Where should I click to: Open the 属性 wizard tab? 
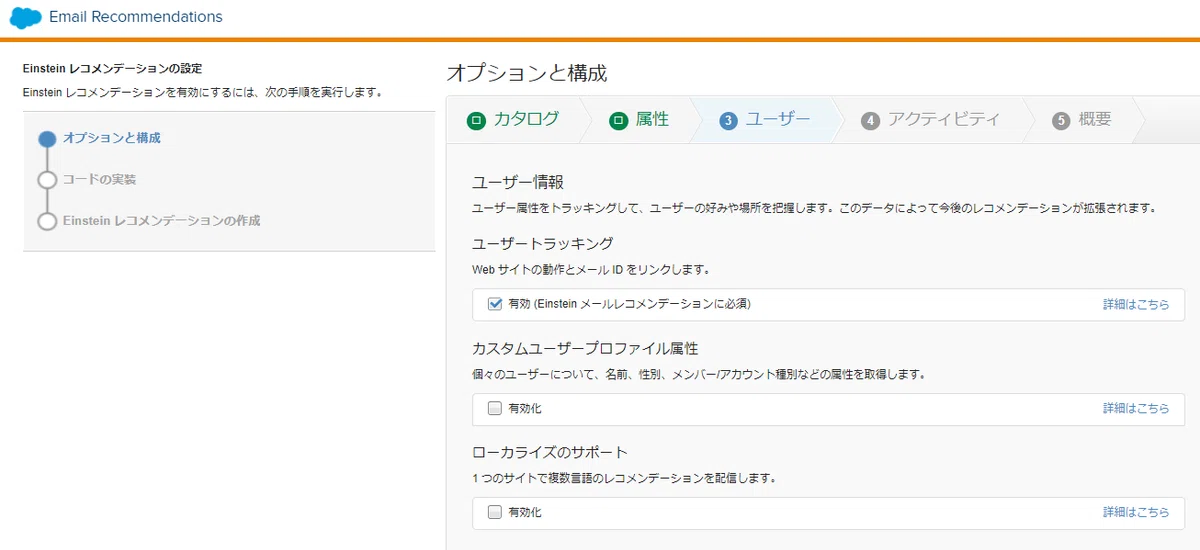[638, 120]
